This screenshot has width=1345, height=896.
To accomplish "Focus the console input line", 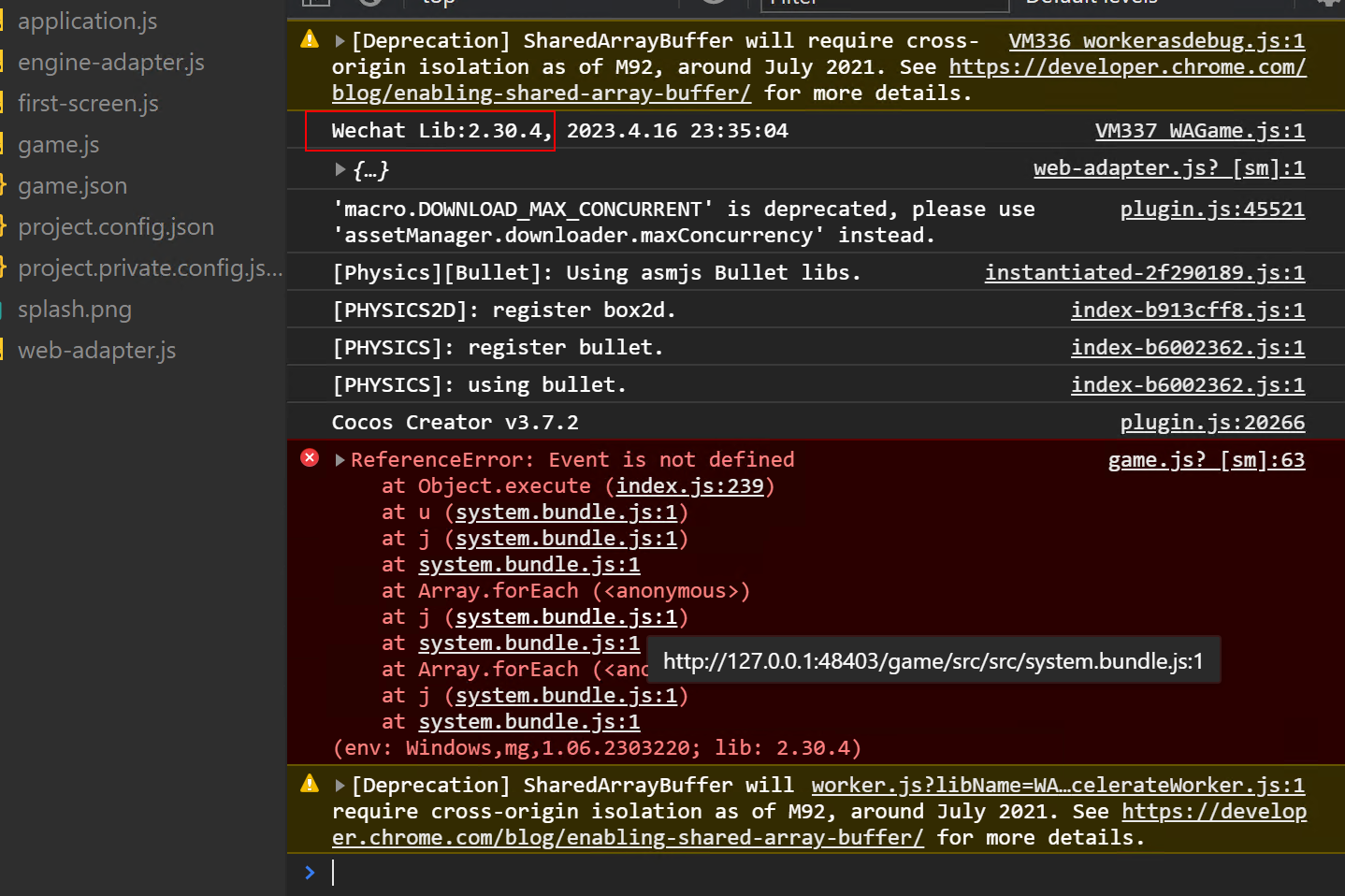I will tap(748, 873).
